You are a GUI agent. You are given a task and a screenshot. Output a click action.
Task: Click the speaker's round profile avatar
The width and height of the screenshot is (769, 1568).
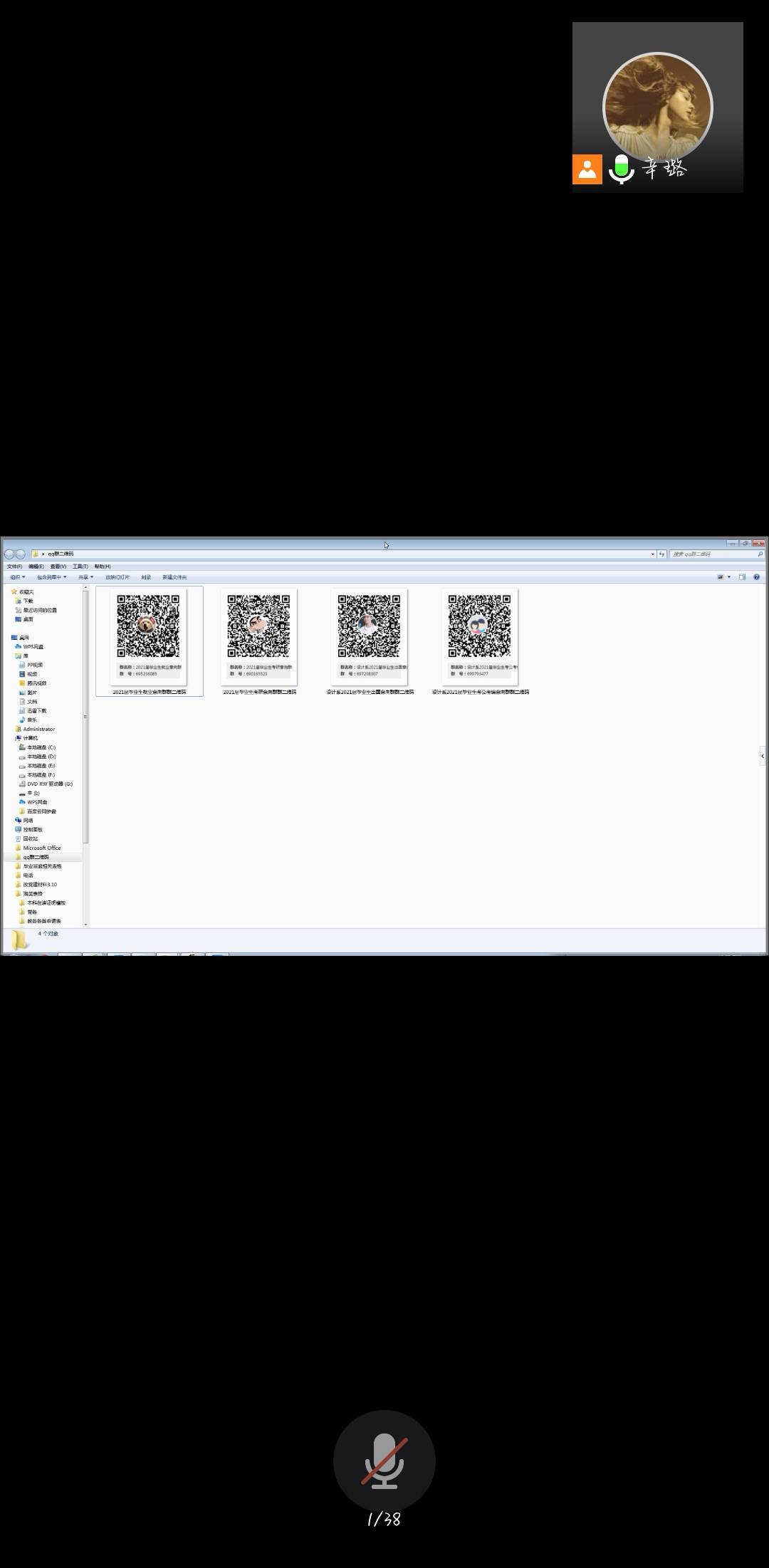click(657, 107)
